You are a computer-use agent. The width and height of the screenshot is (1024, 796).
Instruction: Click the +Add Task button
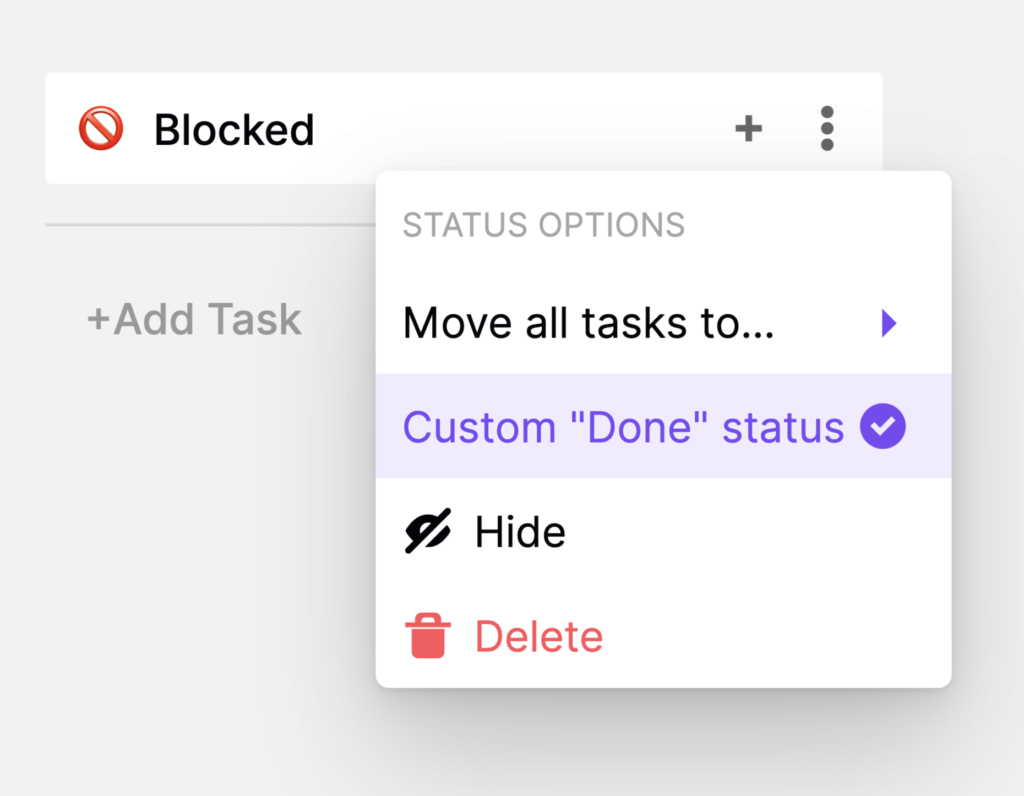[x=194, y=319]
